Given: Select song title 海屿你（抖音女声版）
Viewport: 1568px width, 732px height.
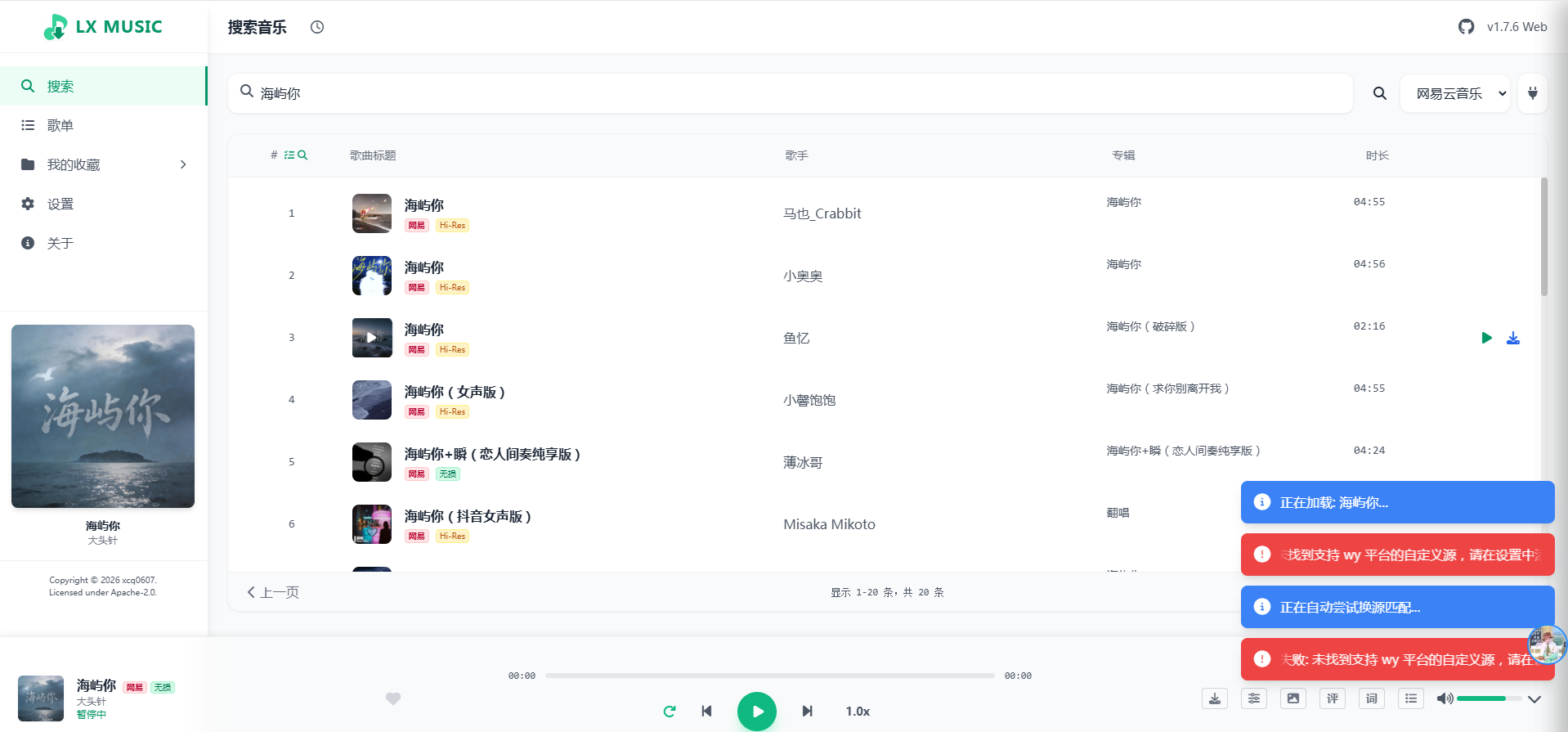Looking at the screenshot, I should click(468, 516).
